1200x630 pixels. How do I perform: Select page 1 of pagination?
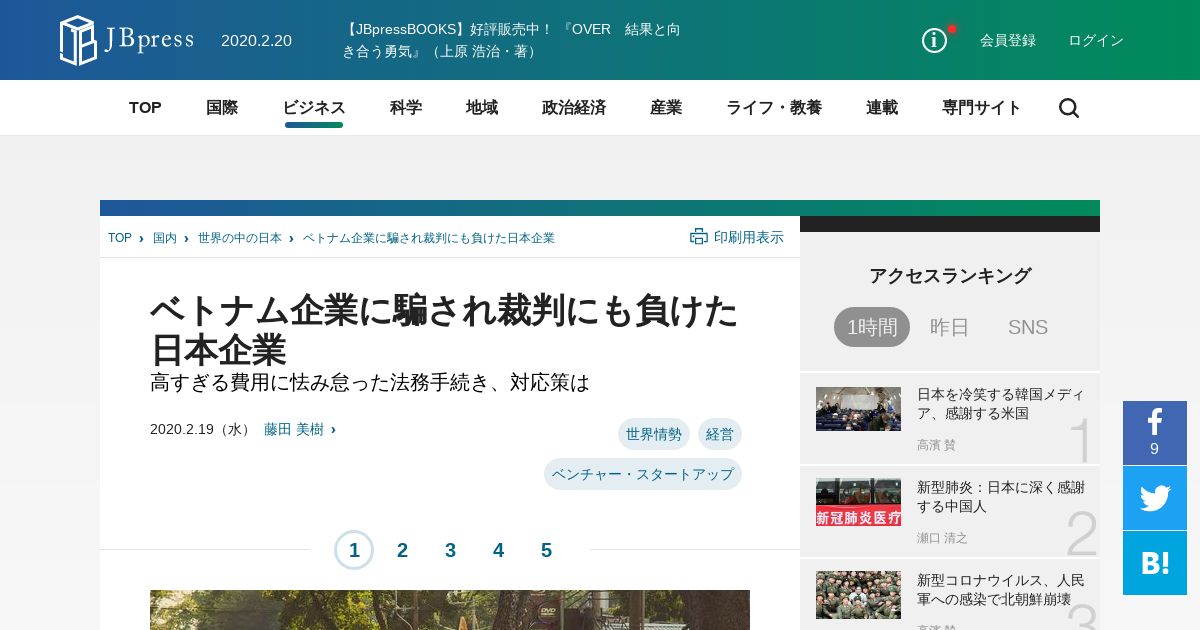tap(354, 550)
